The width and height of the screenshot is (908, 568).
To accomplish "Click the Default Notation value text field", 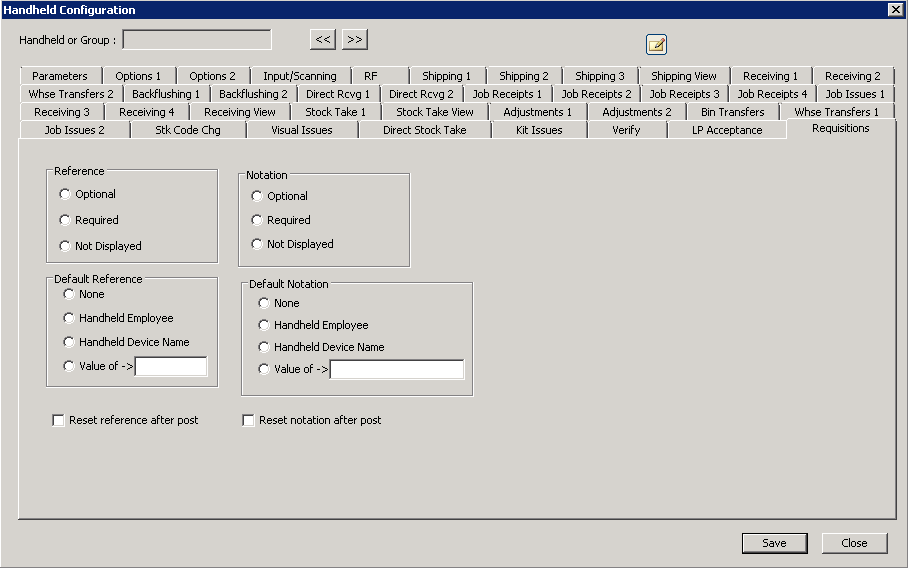I will pyautogui.click(x=396, y=370).
